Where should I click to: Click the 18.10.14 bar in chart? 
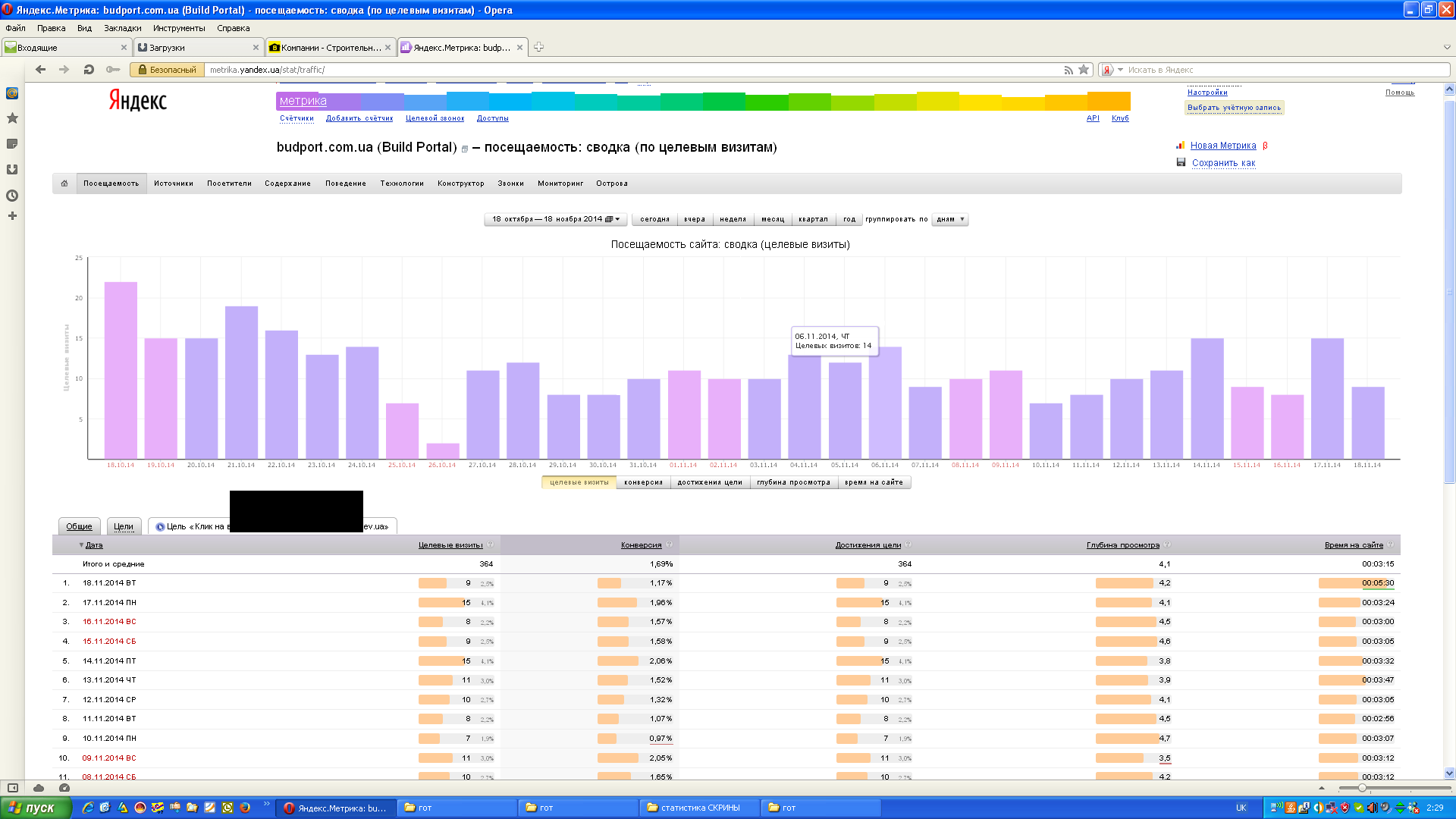pos(121,370)
